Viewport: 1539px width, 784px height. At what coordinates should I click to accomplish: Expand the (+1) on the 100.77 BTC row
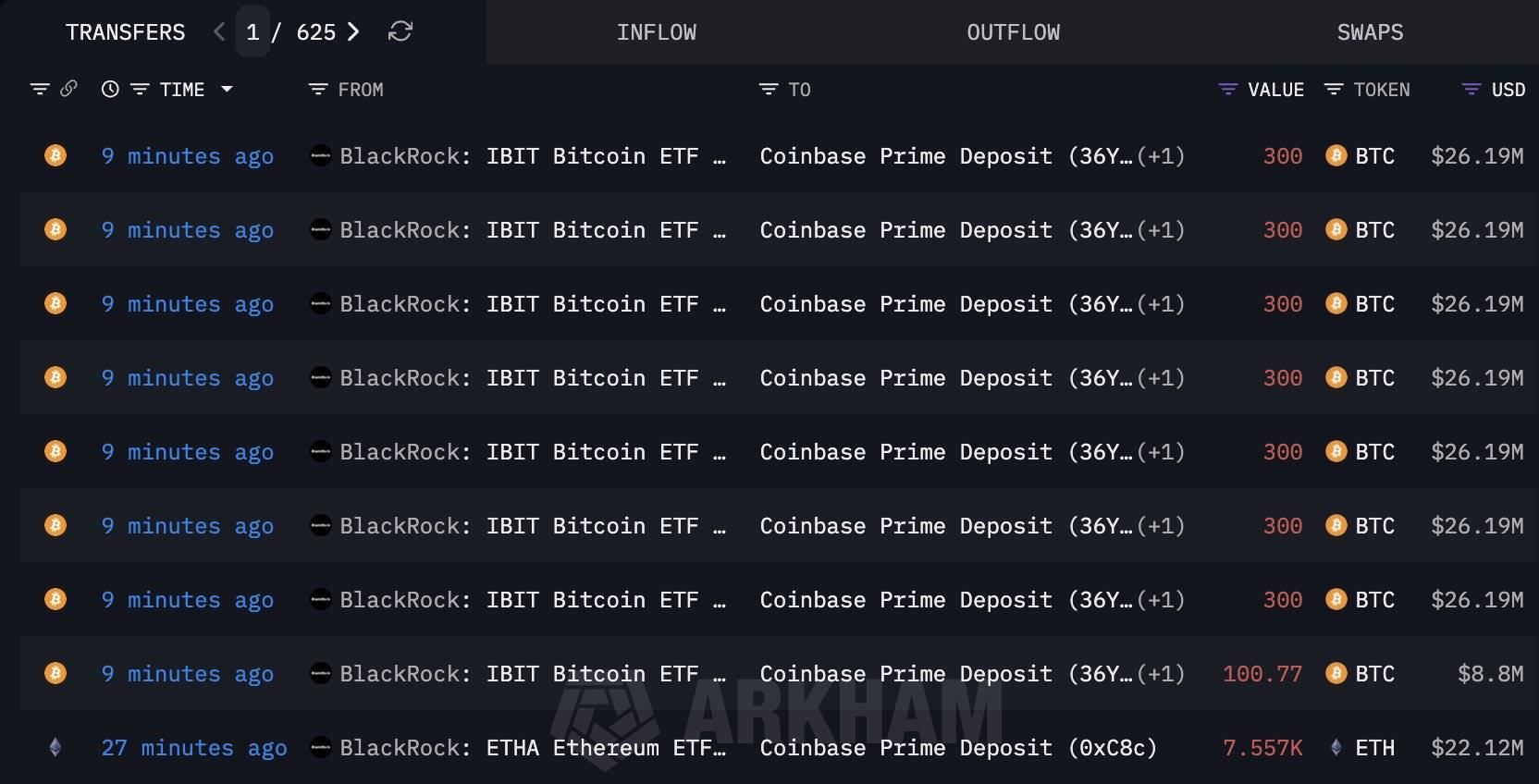[x=1160, y=674]
